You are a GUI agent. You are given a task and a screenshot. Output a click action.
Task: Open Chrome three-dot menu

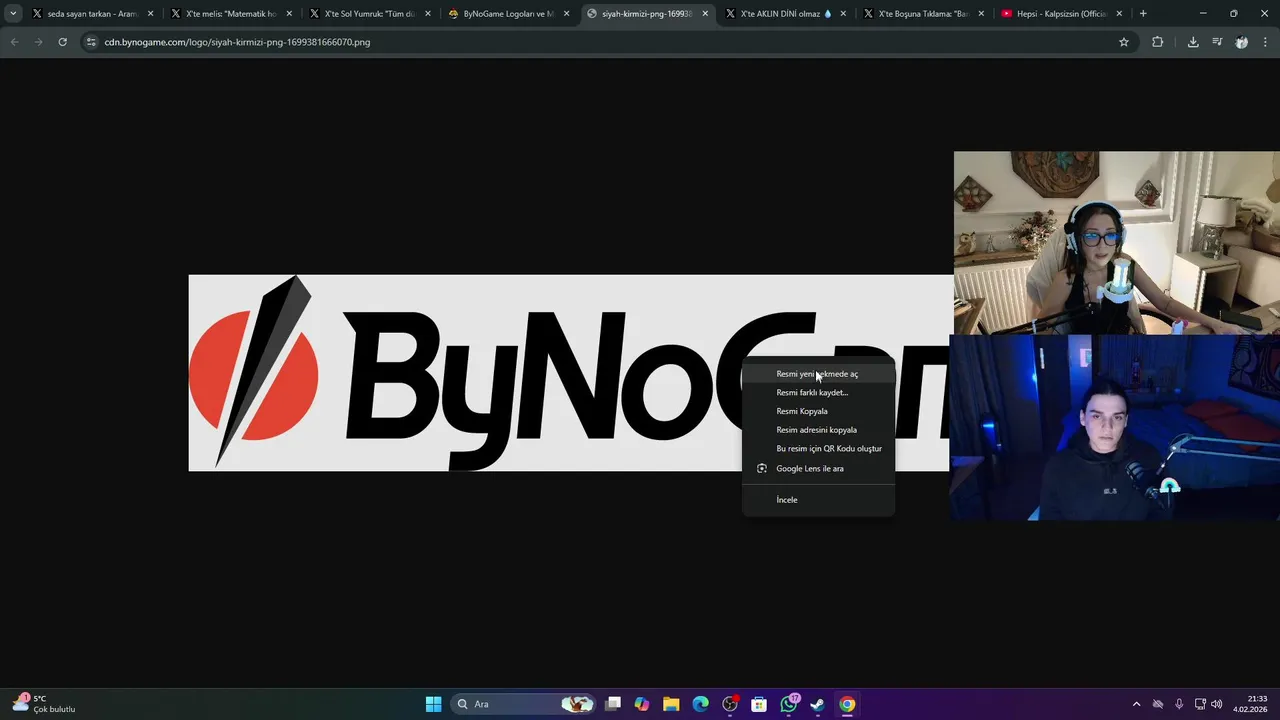pyautogui.click(x=1266, y=42)
